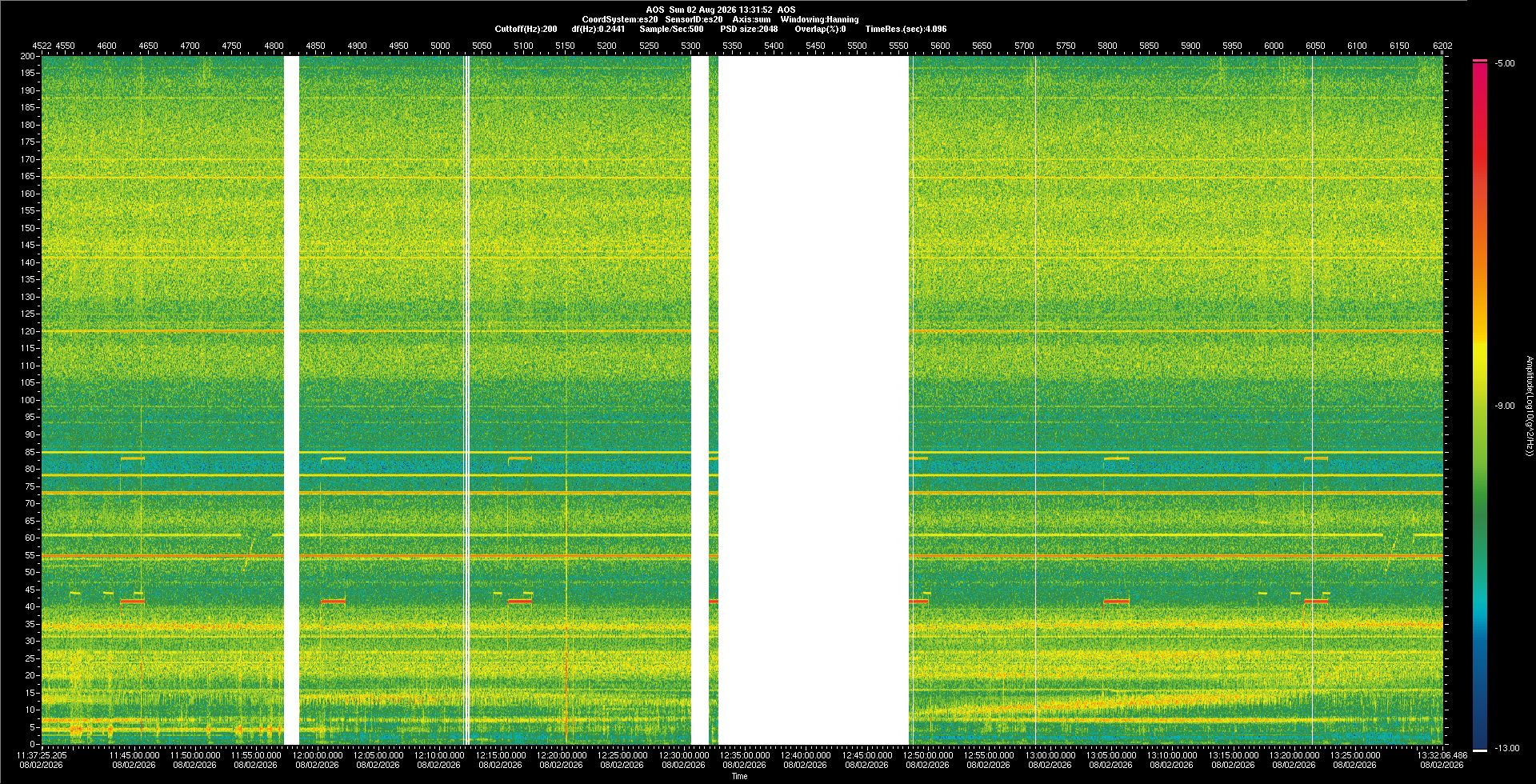
Task: Select the df(Hz):0.2441 parameter text
Action: coord(598,29)
